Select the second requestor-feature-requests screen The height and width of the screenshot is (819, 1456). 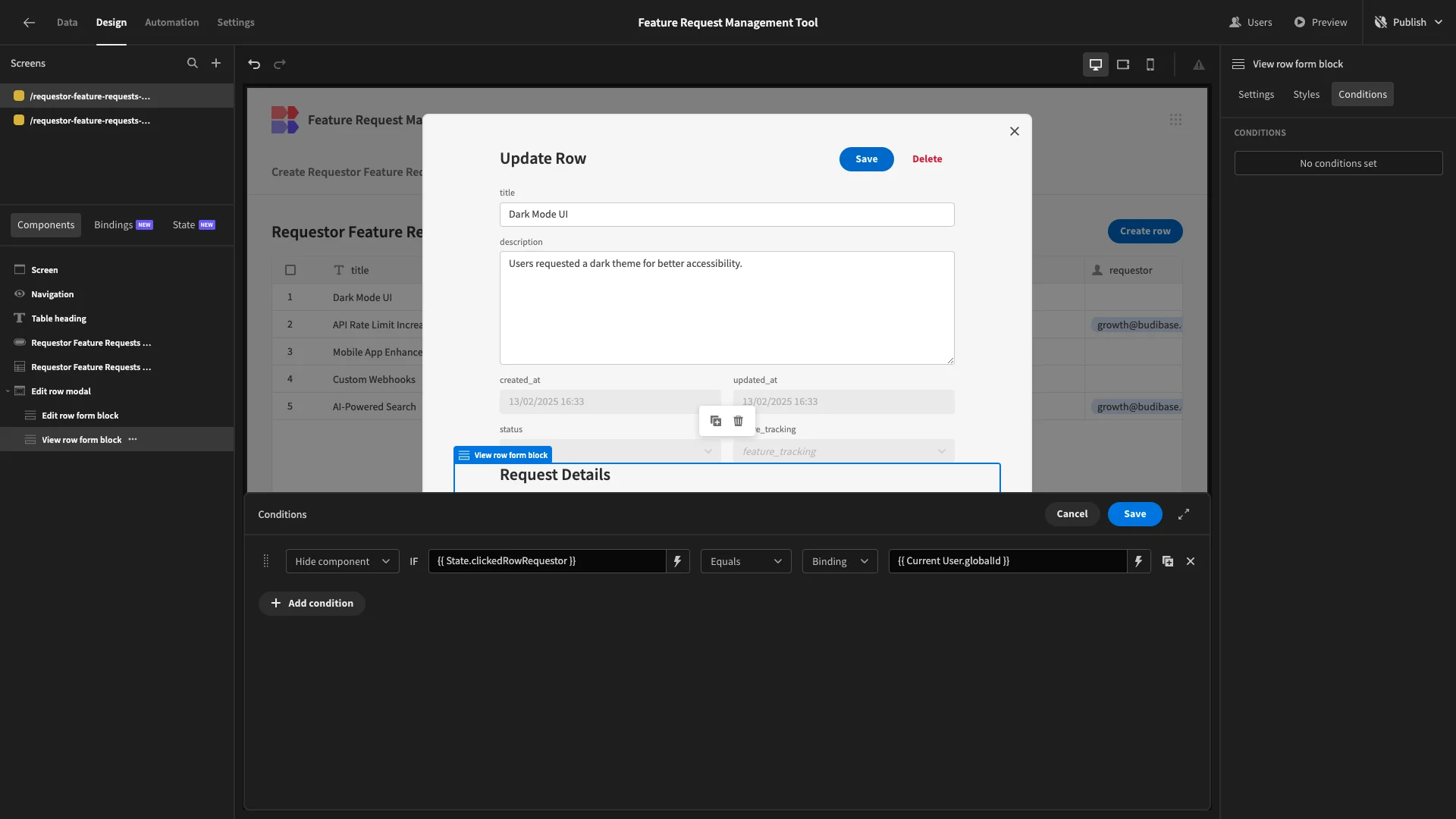tap(117, 121)
